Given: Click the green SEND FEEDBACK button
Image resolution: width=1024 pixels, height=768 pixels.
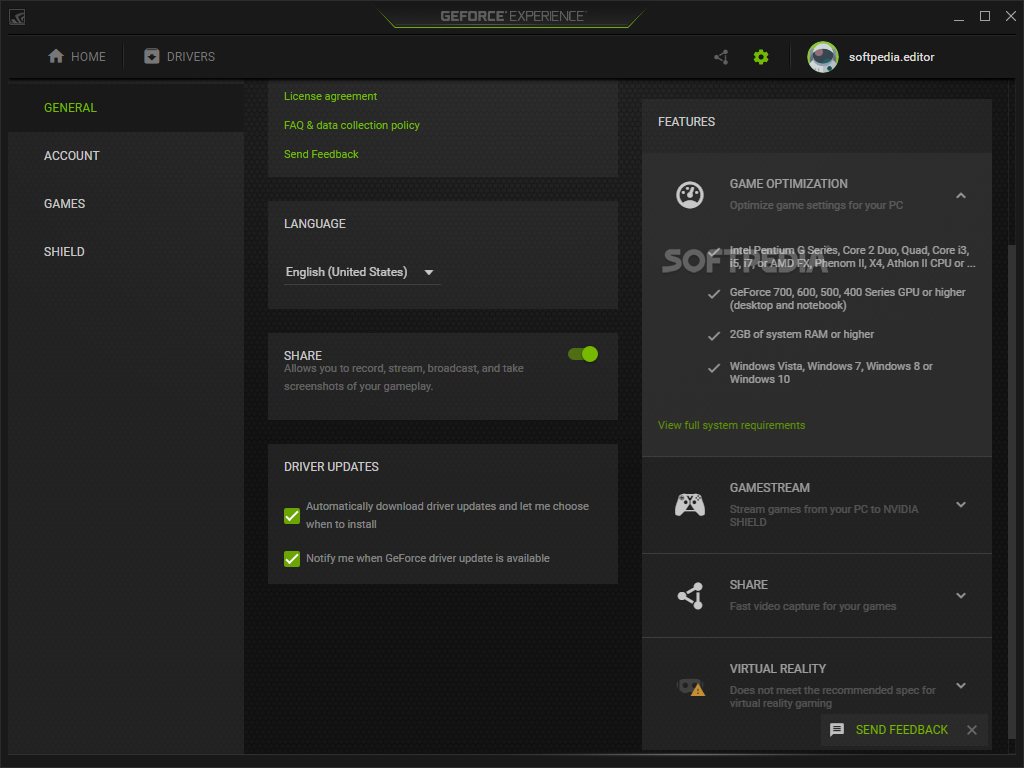Looking at the screenshot, I should tap(901, 729).
